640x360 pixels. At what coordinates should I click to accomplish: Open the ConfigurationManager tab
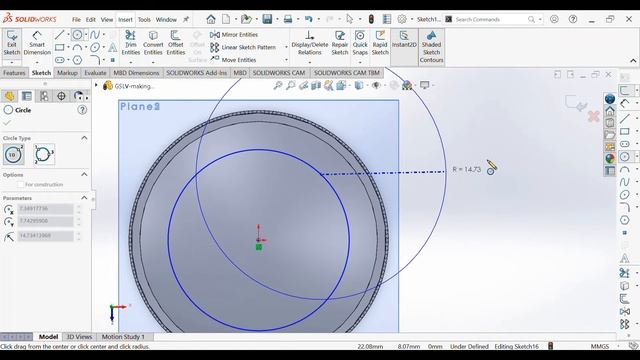[44, 96]
